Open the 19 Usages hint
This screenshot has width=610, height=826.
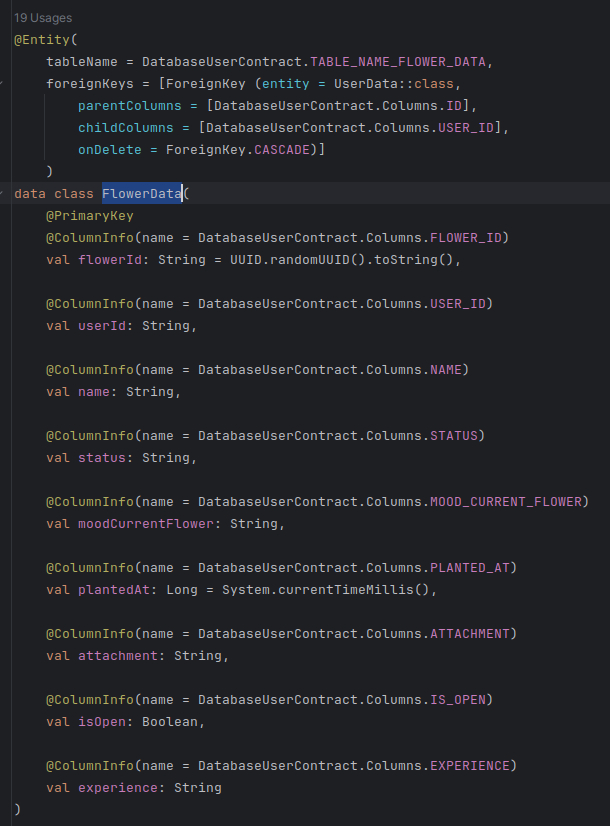pos(43,18)
